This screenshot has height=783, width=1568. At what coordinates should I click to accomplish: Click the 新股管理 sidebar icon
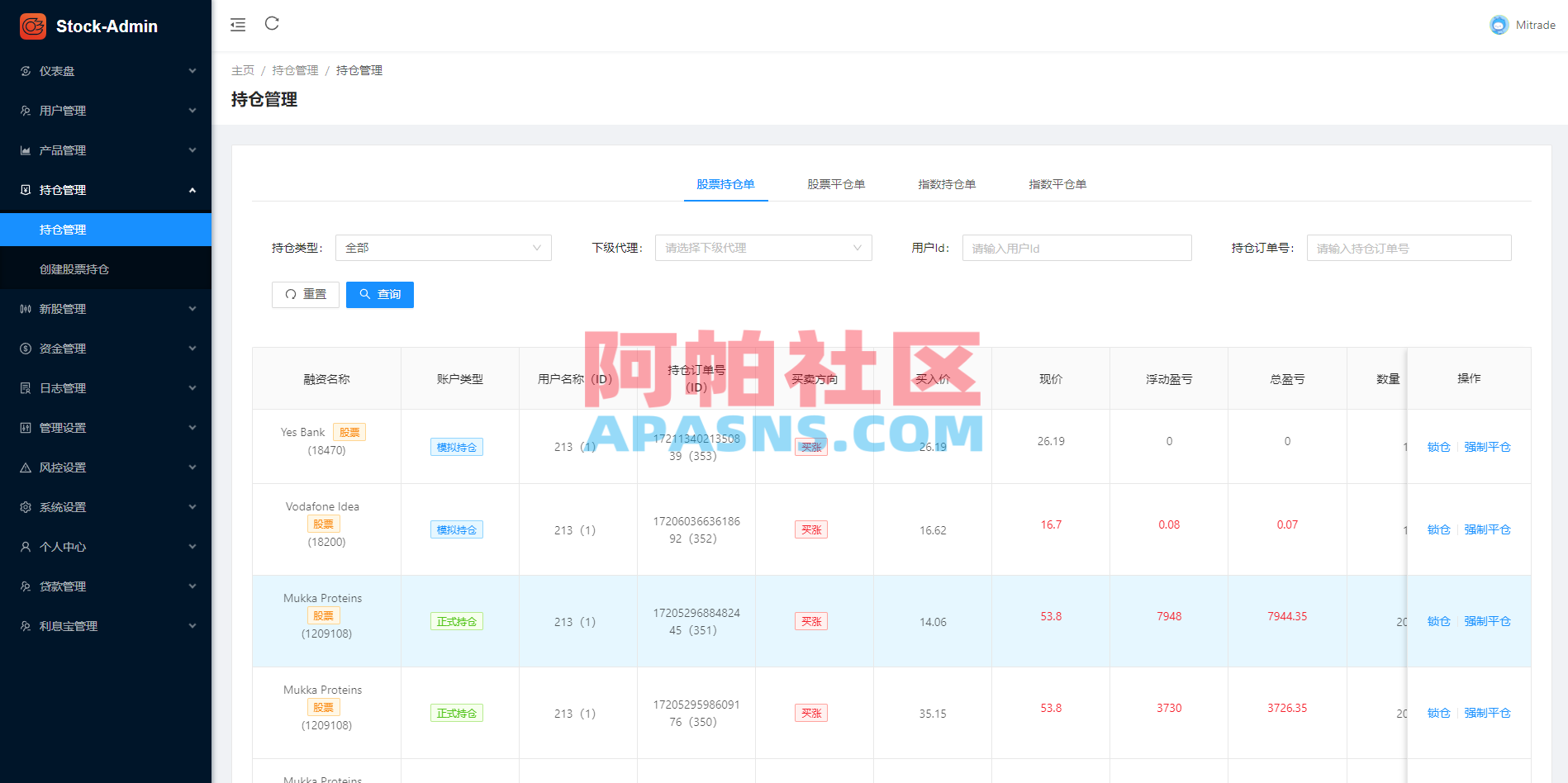click(25, 308)
